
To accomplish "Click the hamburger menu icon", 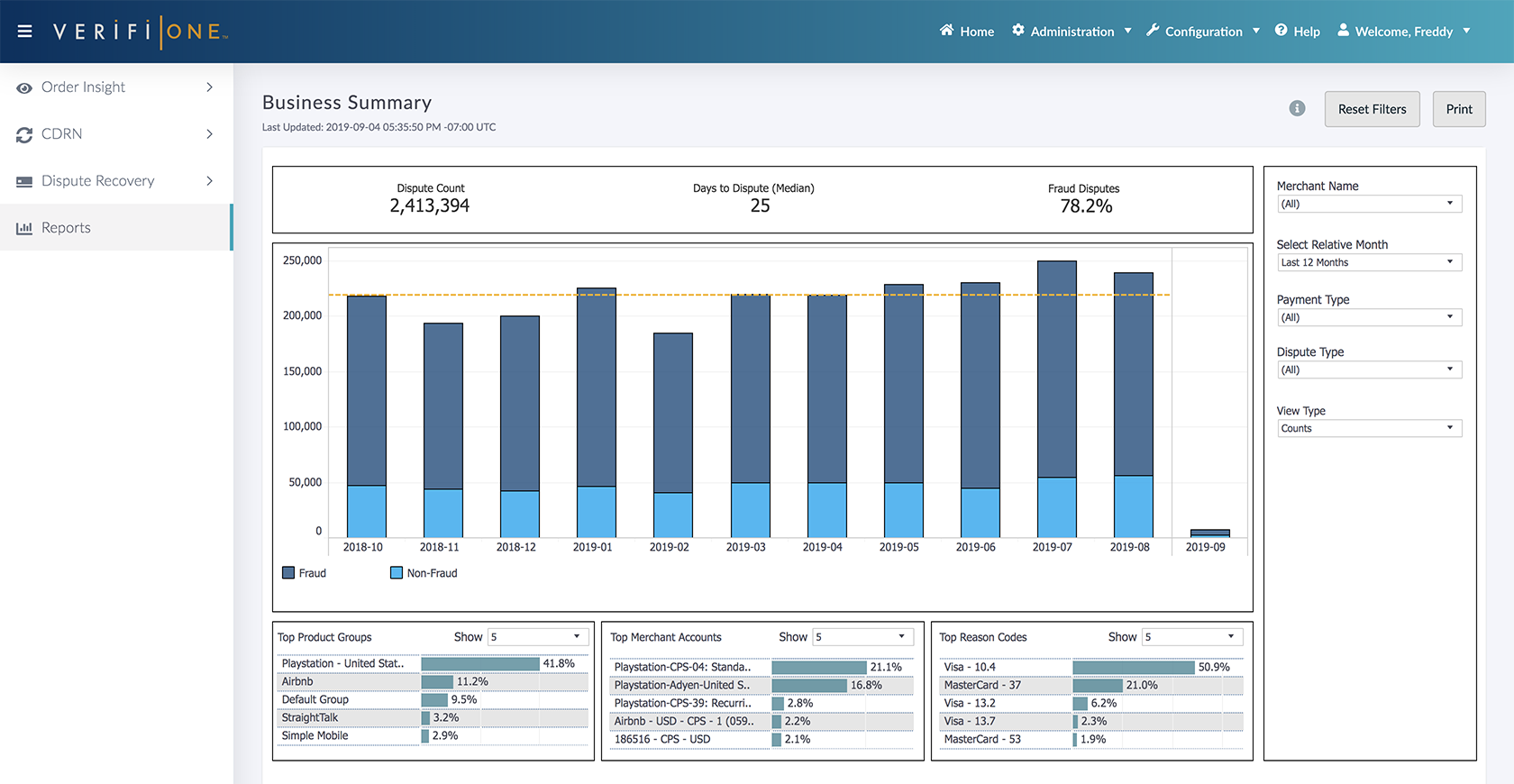I will [25, 32].
